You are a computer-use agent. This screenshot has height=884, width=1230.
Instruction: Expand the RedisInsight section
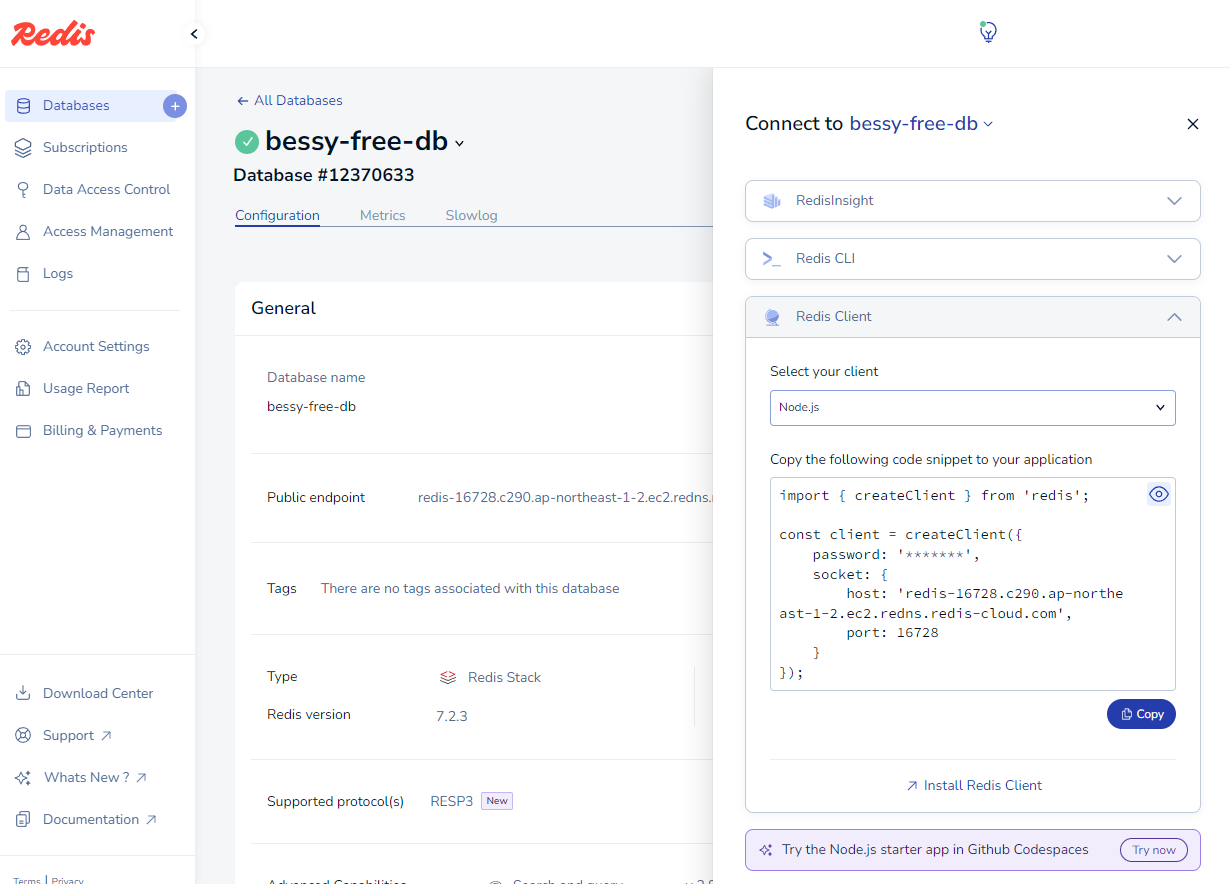972,201
